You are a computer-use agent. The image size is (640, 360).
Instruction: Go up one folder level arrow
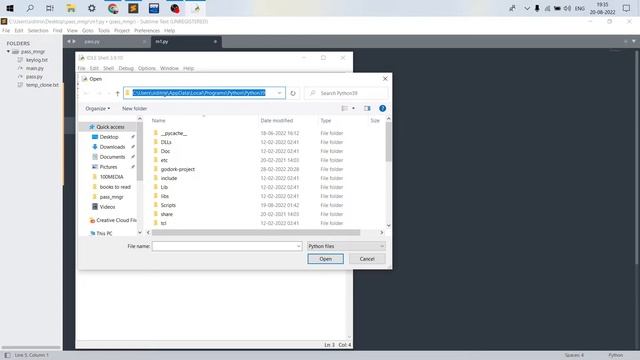(x=118, y=93)
